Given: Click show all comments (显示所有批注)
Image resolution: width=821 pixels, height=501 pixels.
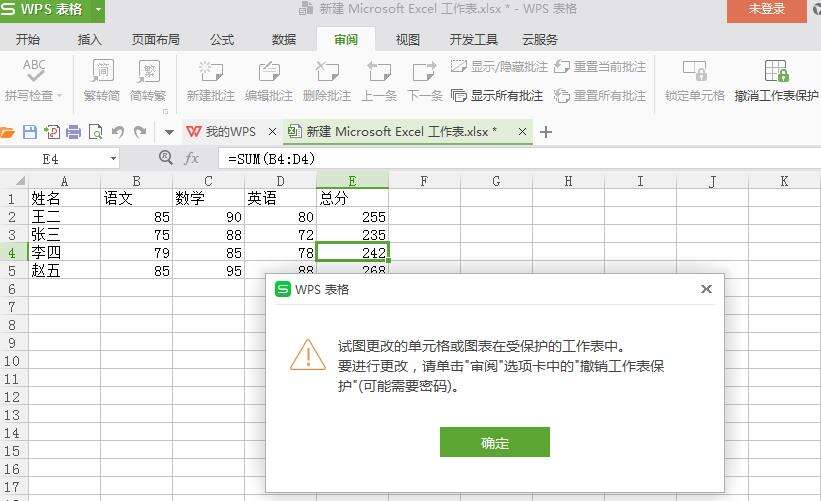Looking at the screenshot, I should [497, 96].
